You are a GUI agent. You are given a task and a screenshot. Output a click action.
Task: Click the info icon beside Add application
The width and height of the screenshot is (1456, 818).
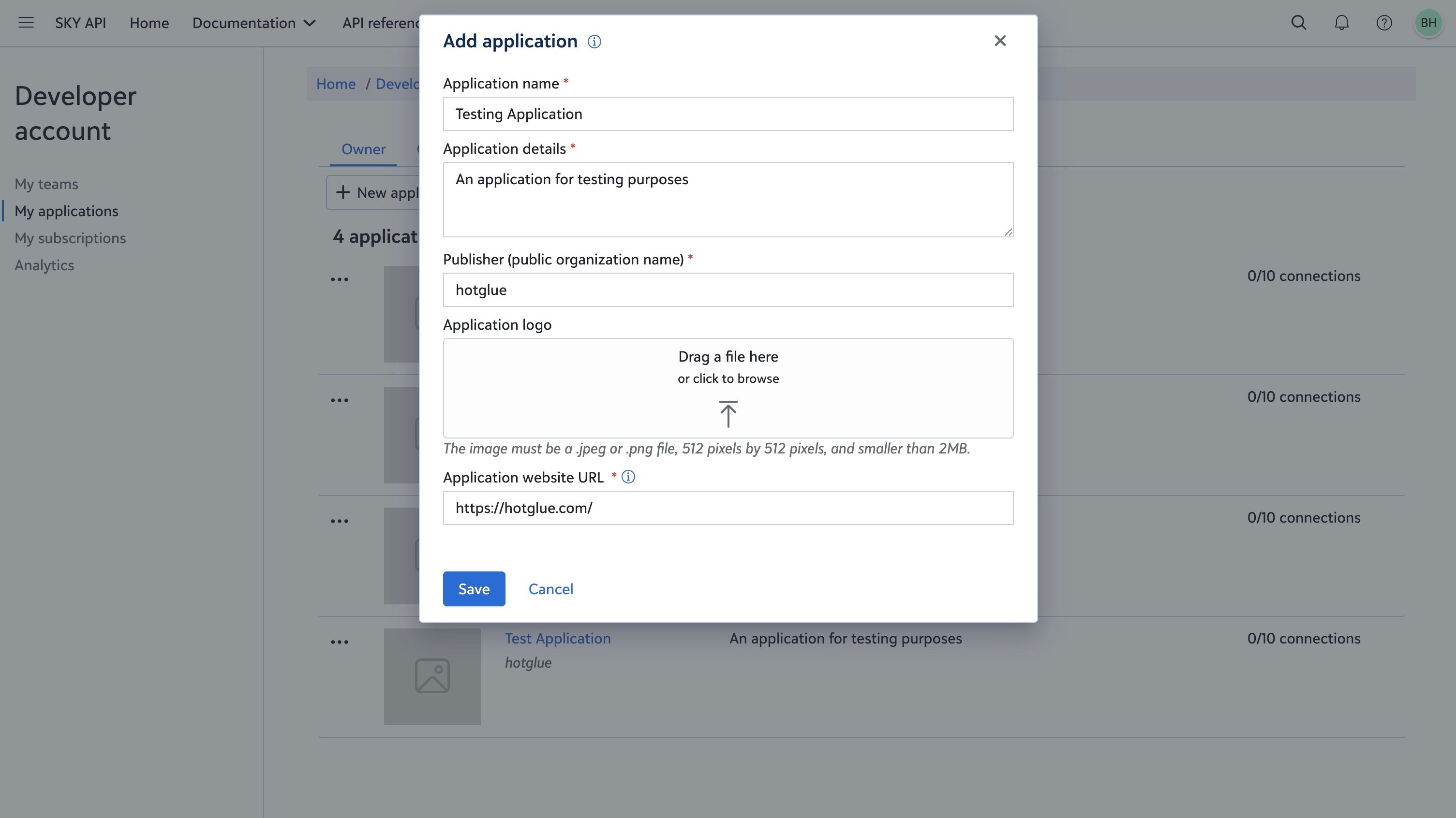(x=594, y=41)
